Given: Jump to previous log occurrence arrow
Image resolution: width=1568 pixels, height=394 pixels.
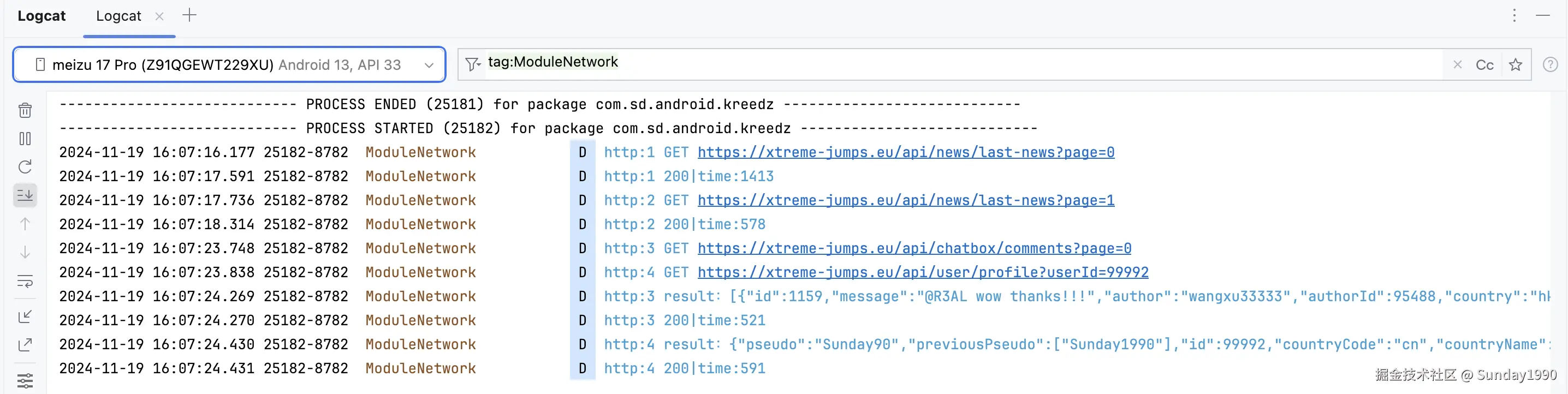Looking at the screenshot, I should click(25, 224).
